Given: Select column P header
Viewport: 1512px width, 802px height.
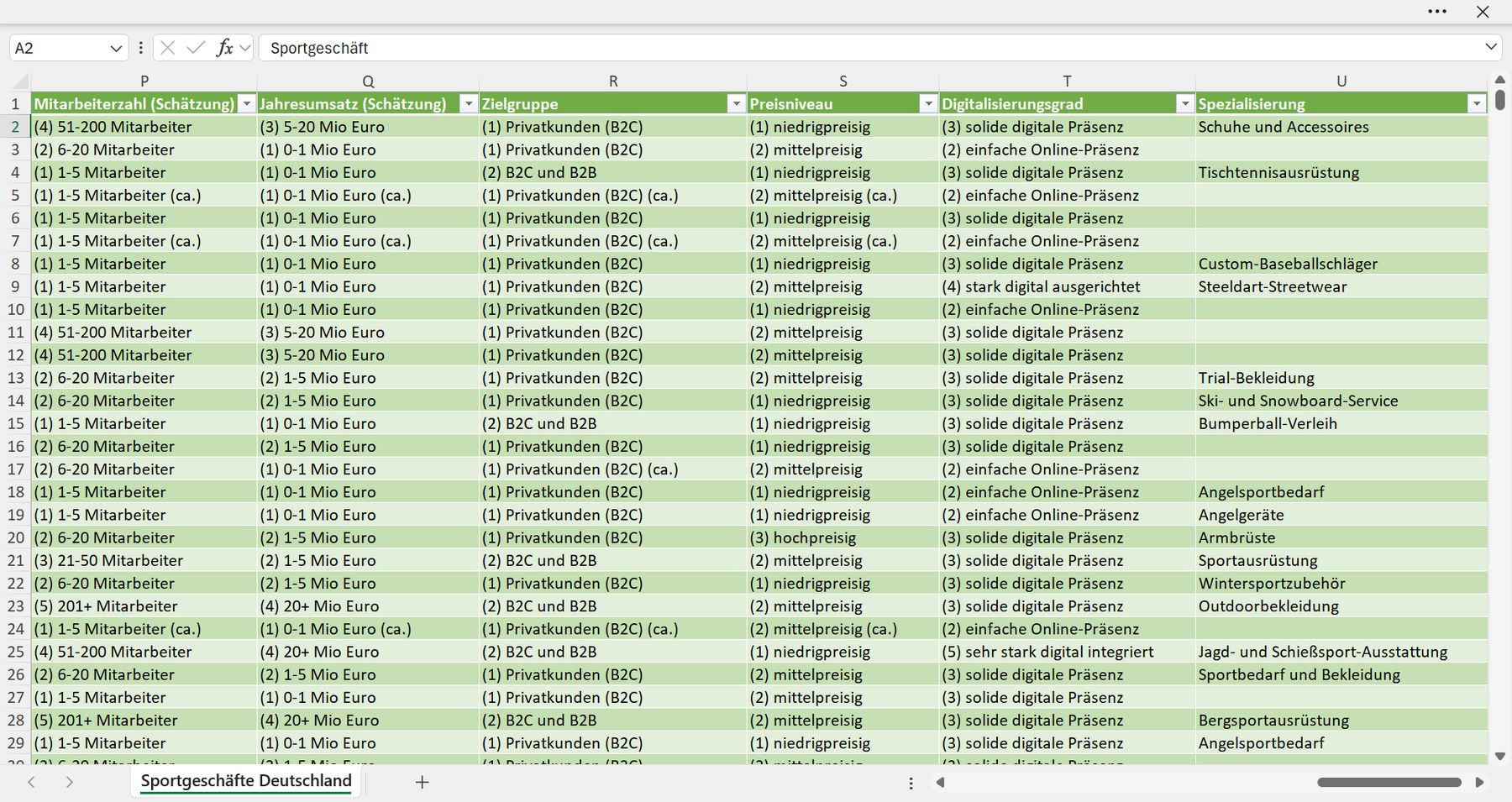Looking at the screenshot, I should tap(144, 81).
